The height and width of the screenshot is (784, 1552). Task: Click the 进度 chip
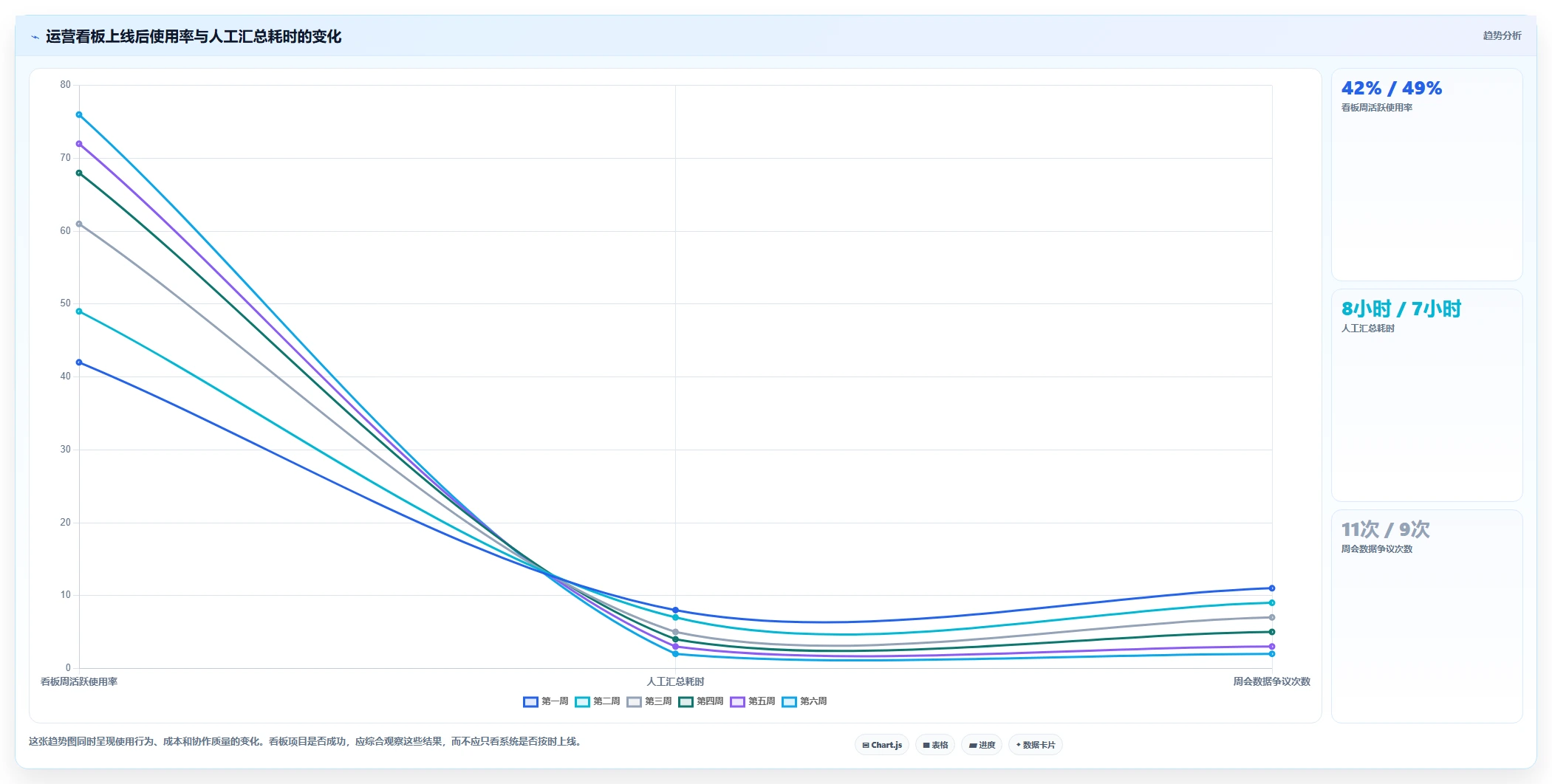point(982,745)
